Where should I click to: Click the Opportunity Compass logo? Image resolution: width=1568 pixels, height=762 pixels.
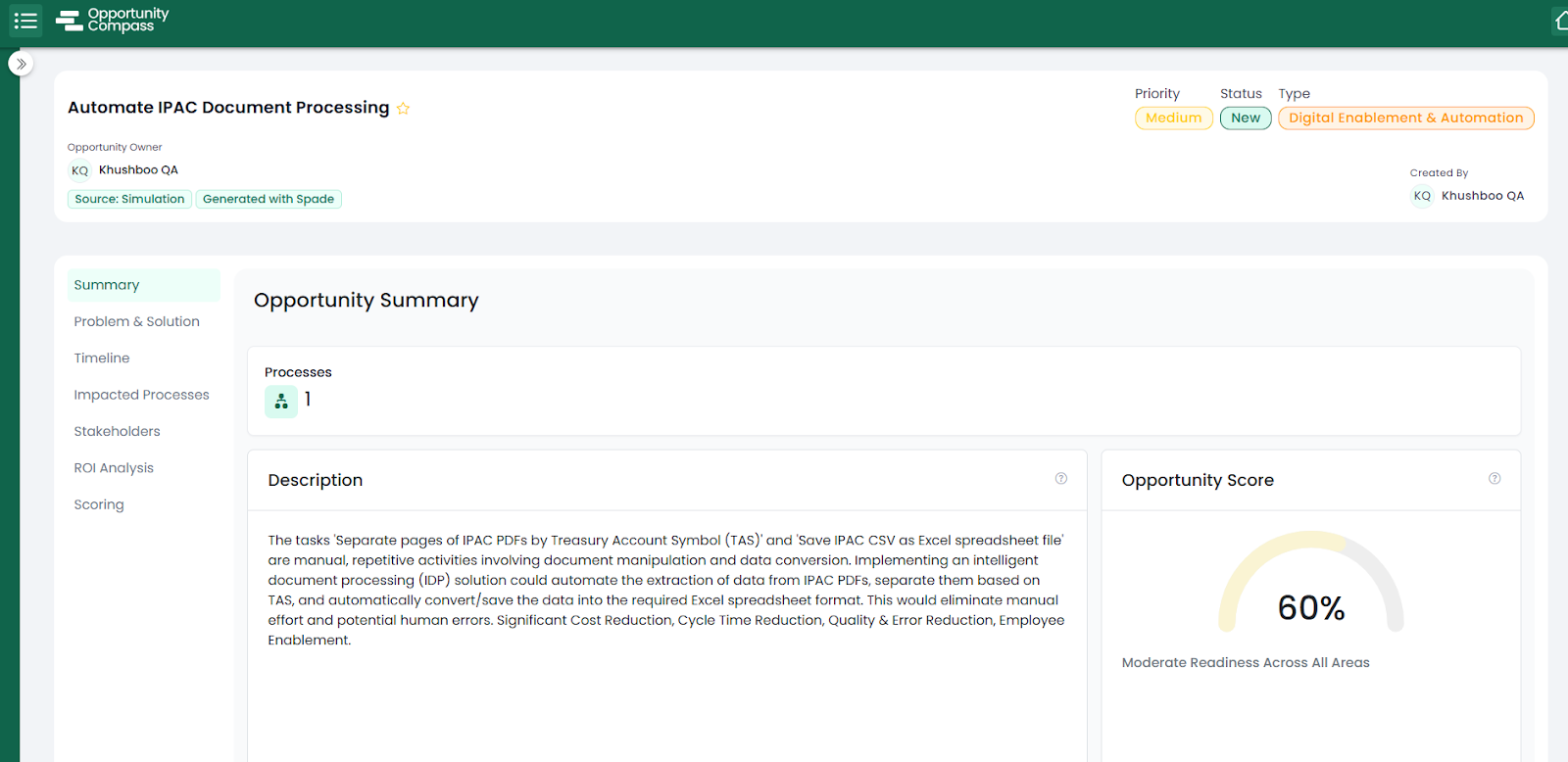pos(113,20)
